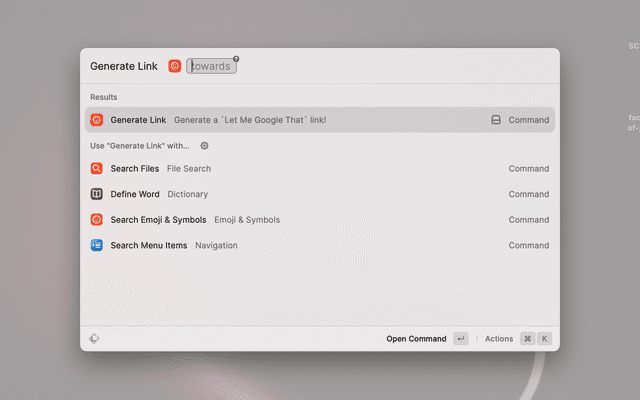Click the orange Generate Link icon in search bar

[x=175, y=66]
